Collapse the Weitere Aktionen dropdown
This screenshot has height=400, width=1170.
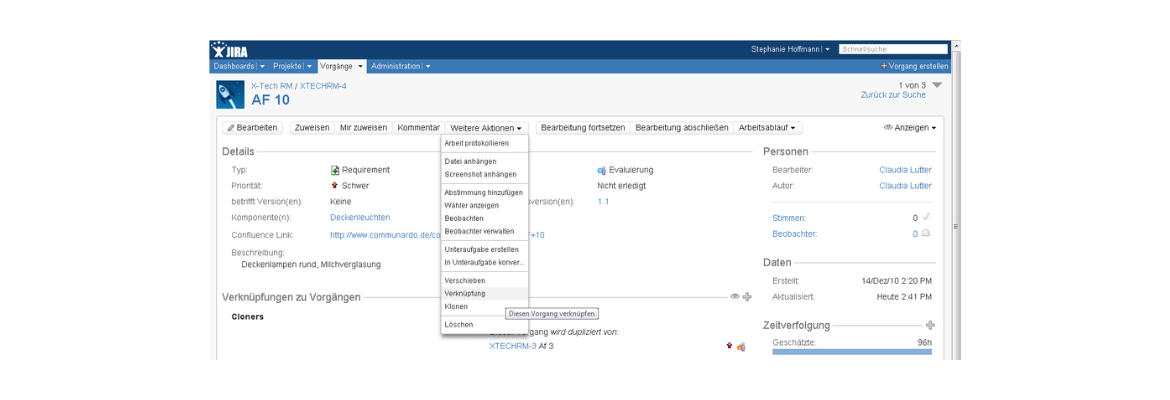pyautogui.click(x=486, y=128)
